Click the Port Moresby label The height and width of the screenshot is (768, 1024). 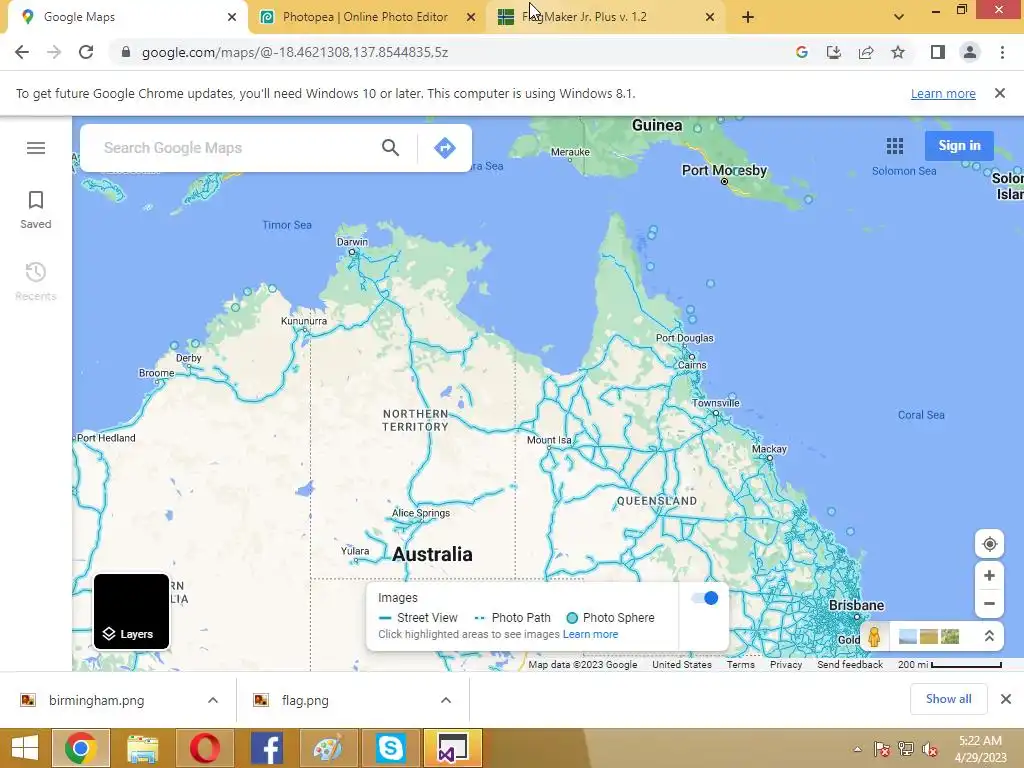tap(724, 170)
